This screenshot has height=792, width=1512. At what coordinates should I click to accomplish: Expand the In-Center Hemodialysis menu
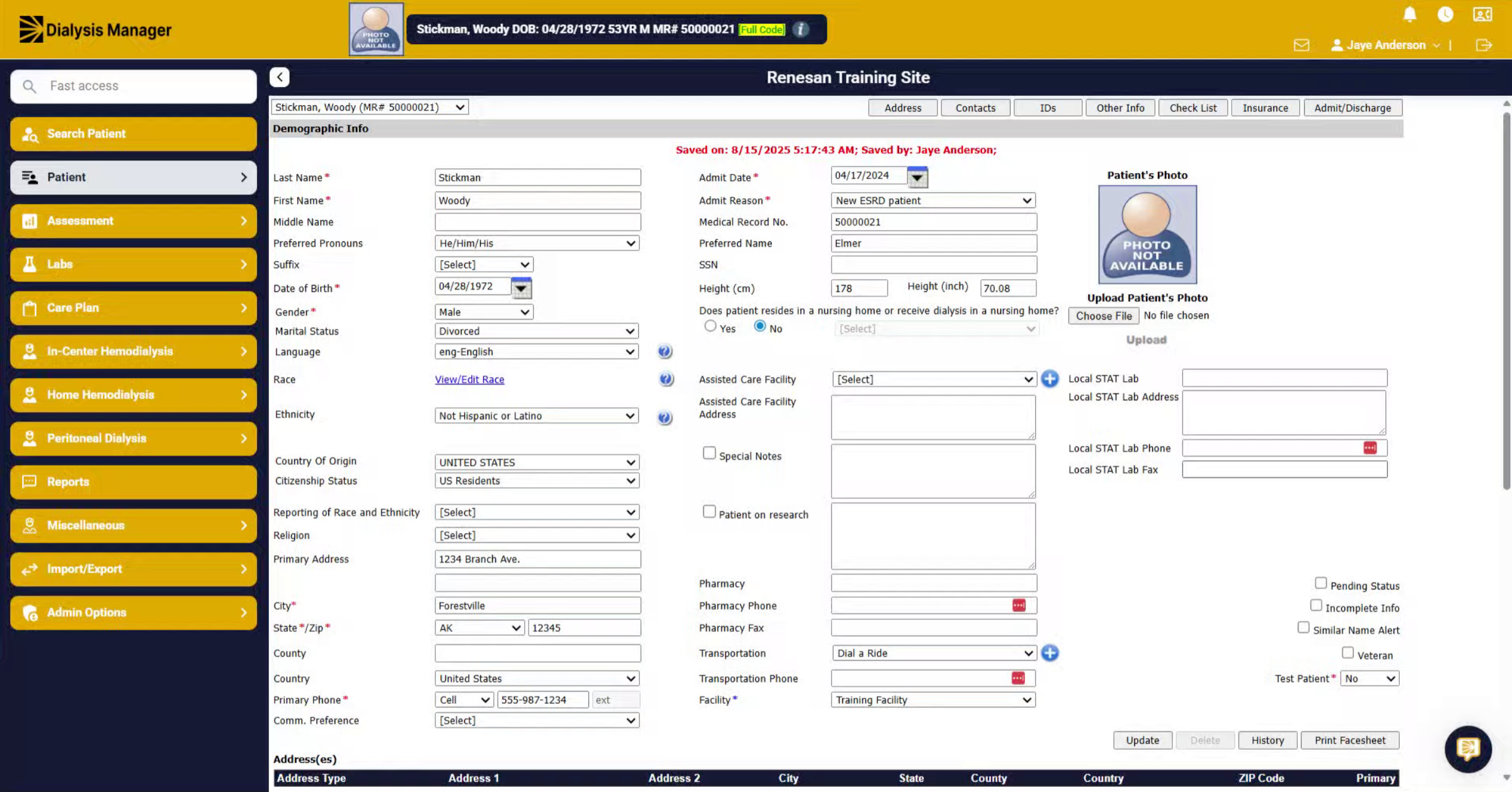(134, 351)
